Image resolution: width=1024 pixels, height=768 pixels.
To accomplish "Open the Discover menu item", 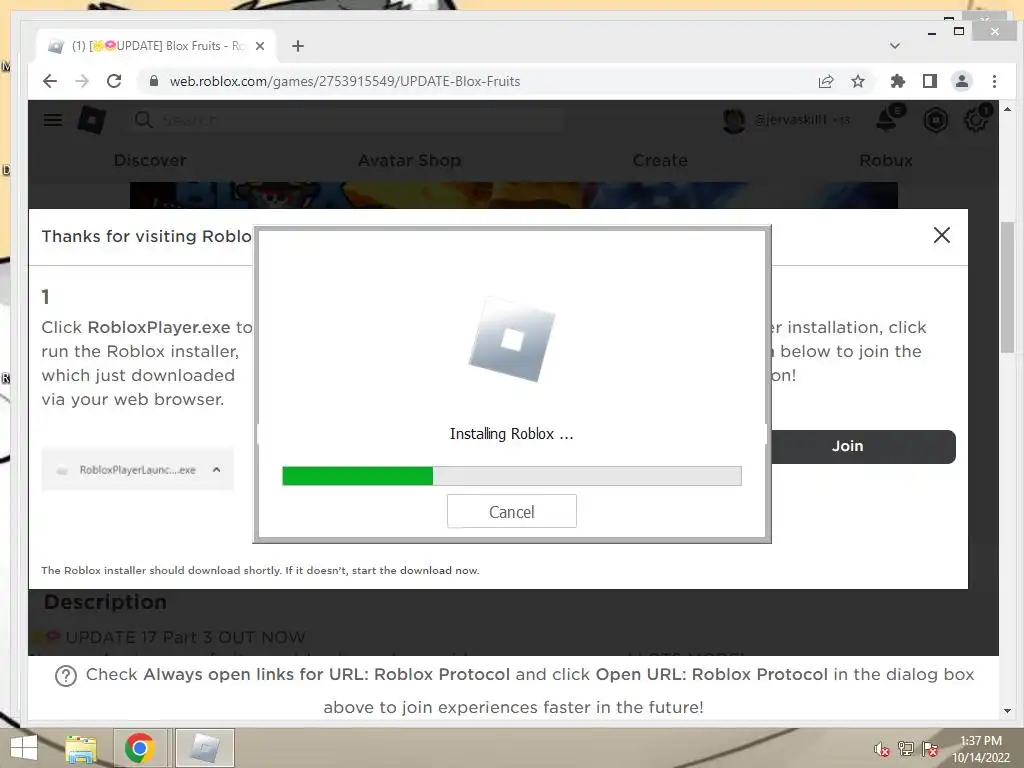I will [x=150, y=160].
